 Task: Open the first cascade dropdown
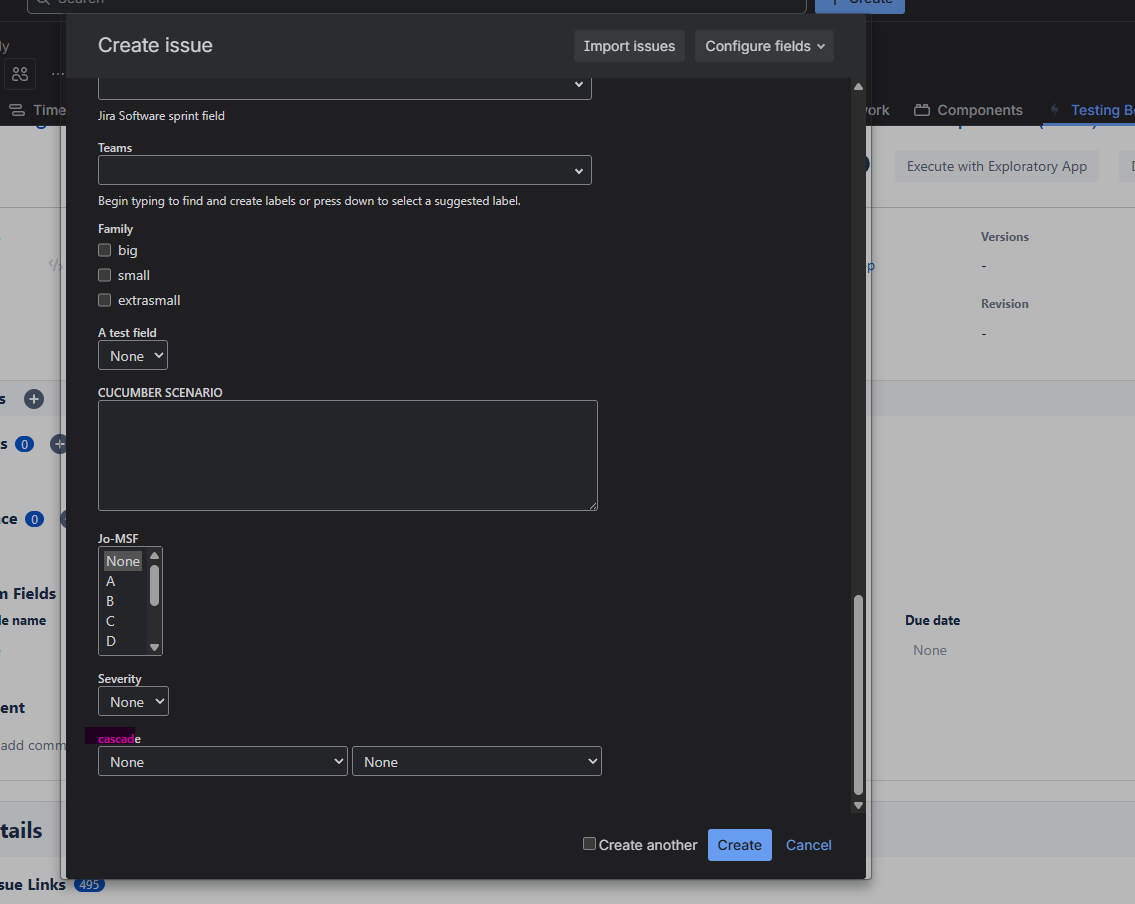222,762
